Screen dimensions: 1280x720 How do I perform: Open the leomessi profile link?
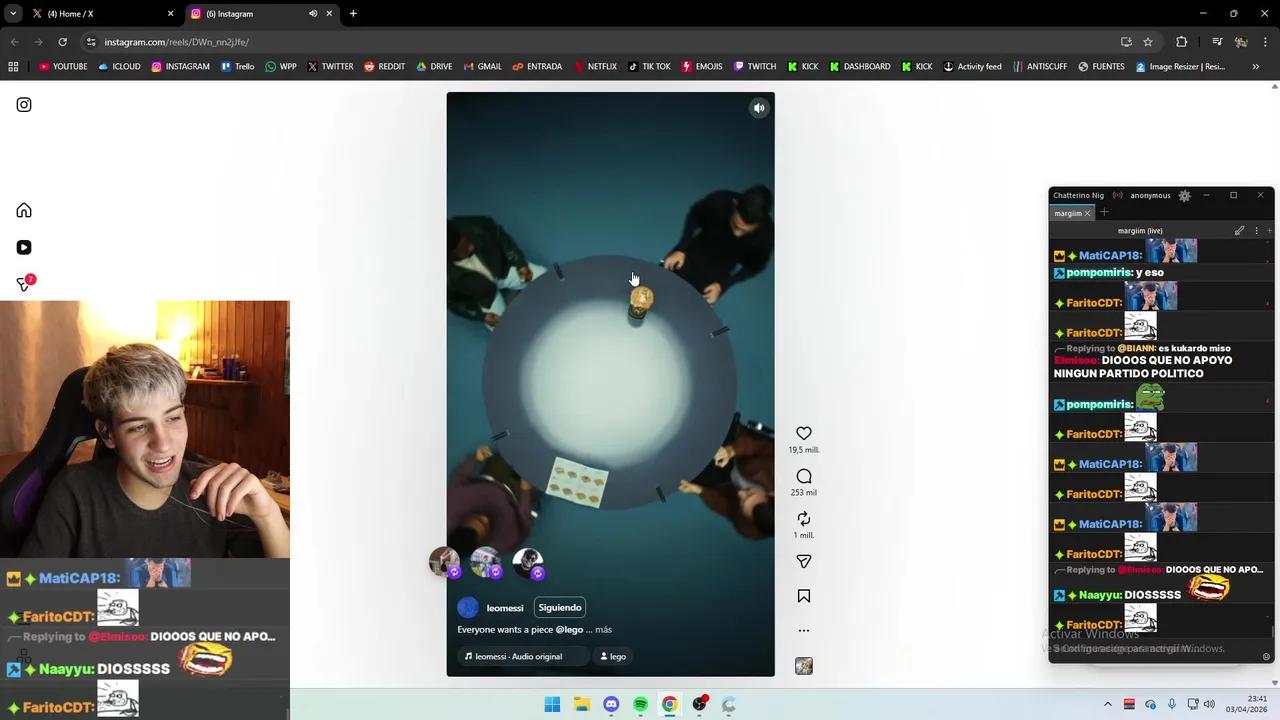504,608
